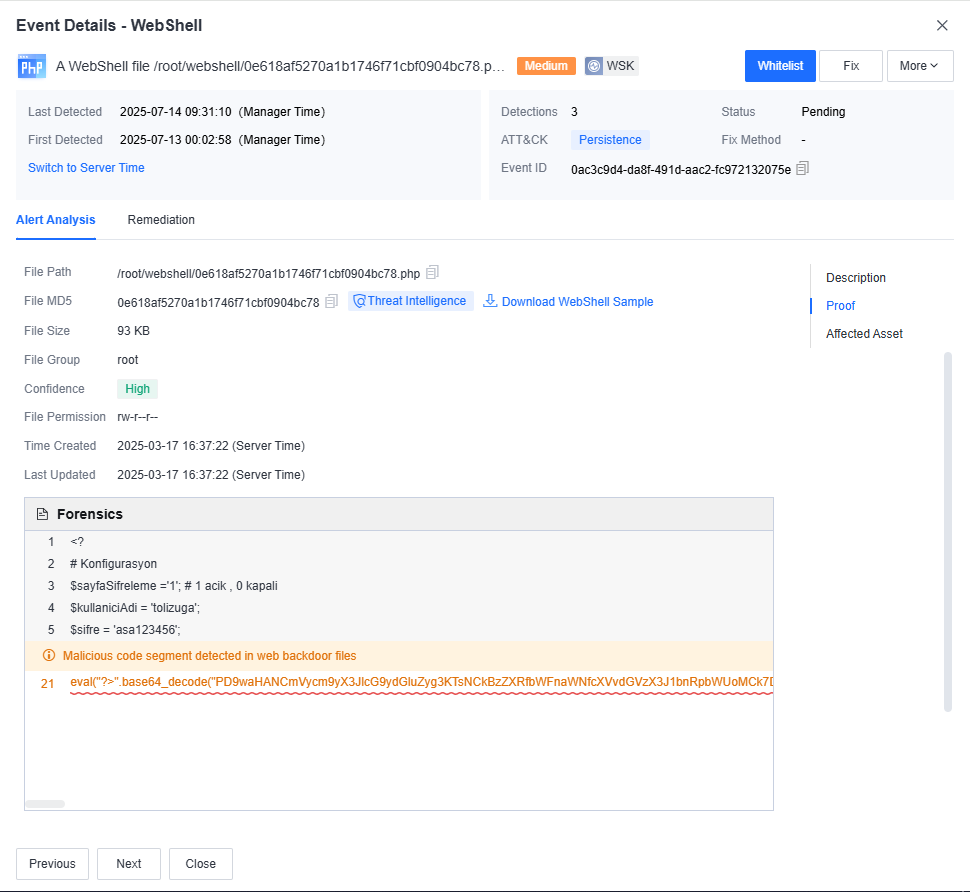Copy the Event ID value

pos(802,168)
